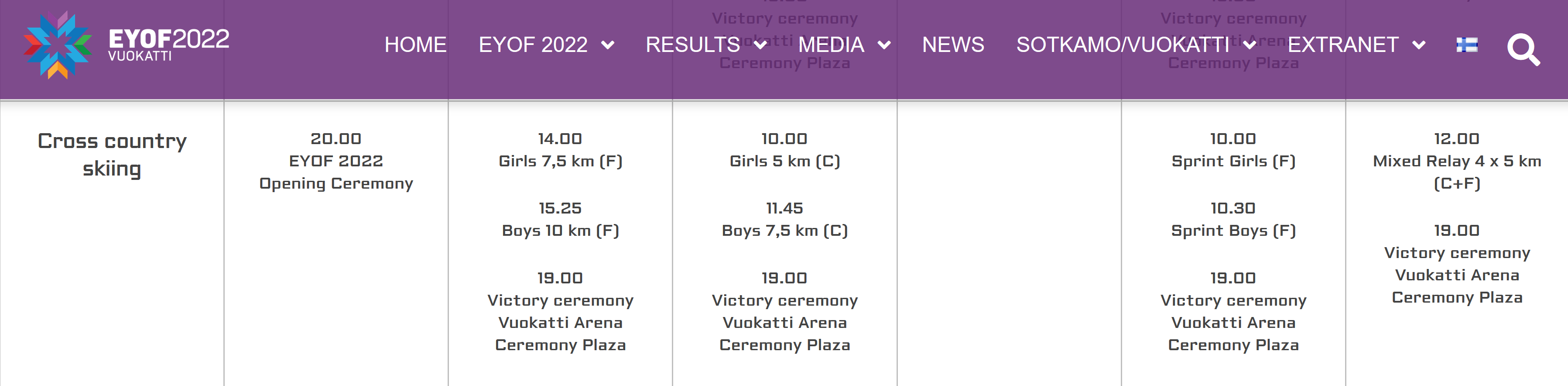The width and height of the screenshot is (1568, 386).
Task: Select the Cross country skiing row header
Action: pyautogui.click(x=112, y=155)
